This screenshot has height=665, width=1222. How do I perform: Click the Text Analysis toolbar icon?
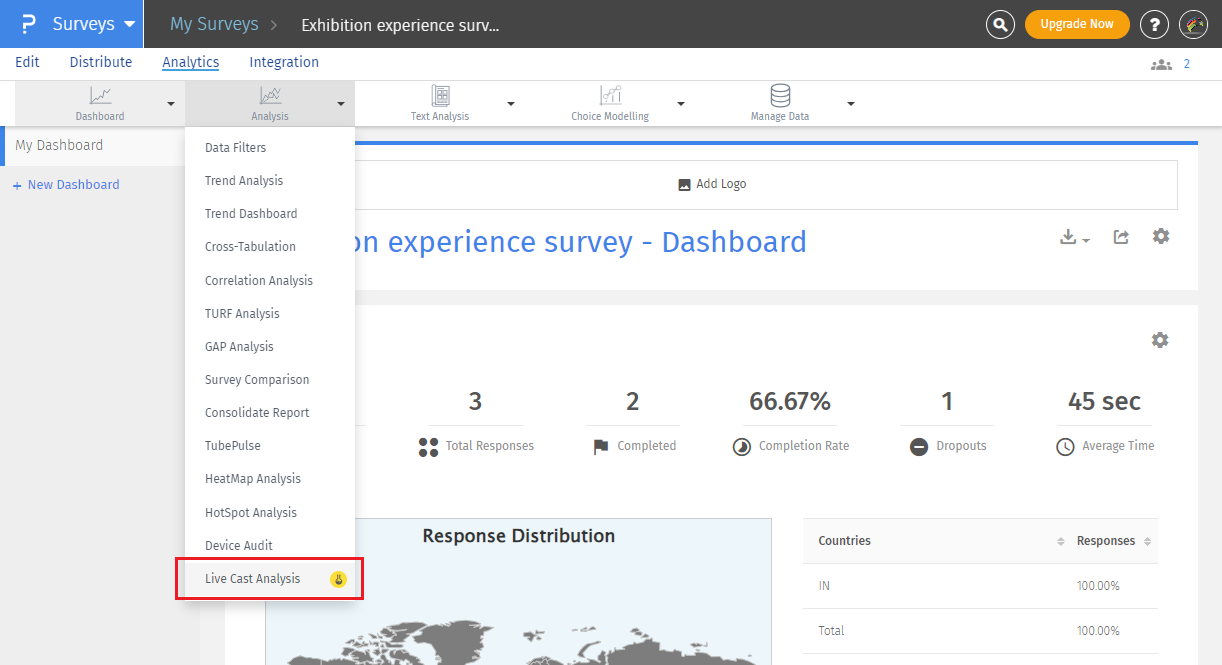click(440, 96)
